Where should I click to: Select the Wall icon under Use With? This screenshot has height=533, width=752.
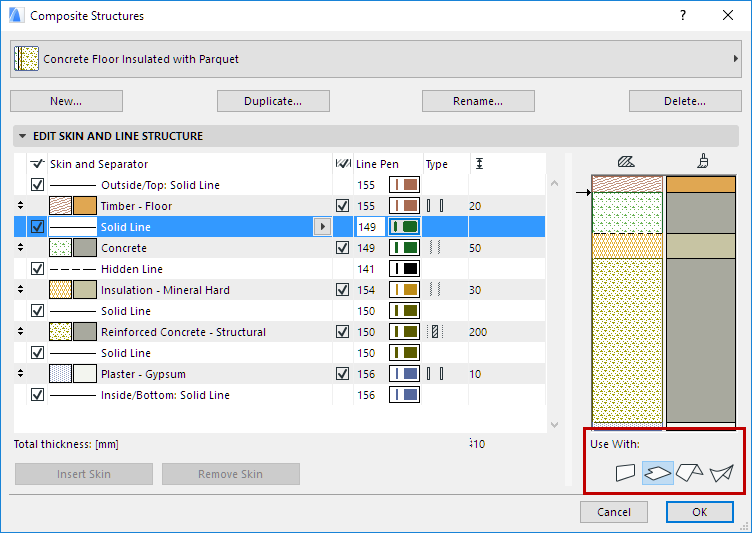point(625,473)
